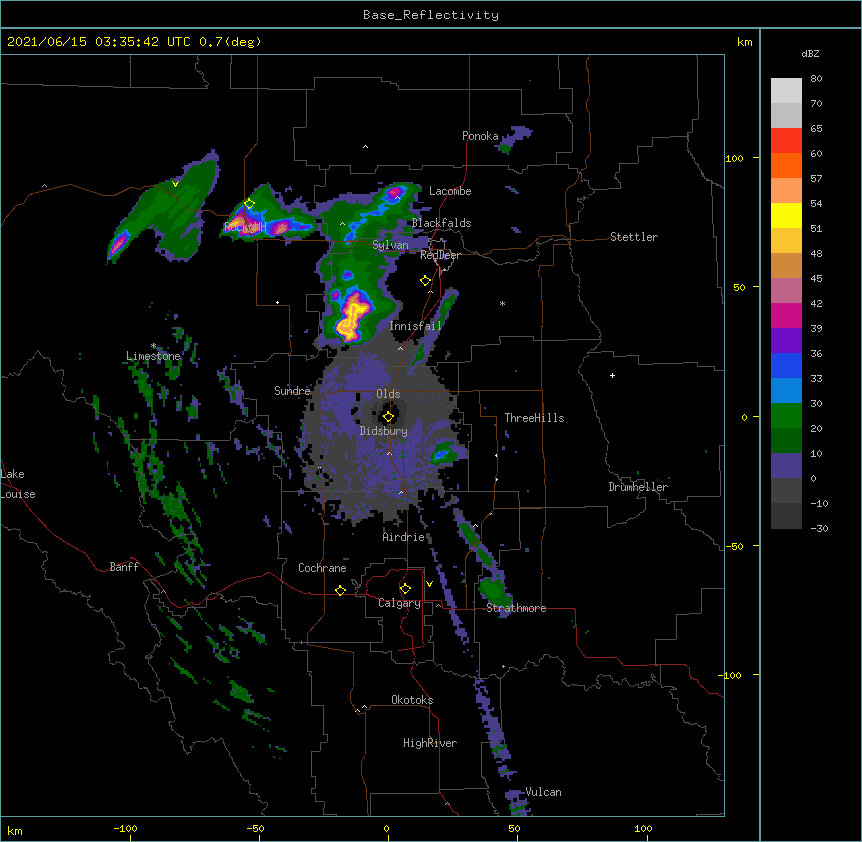The width and height of the screenshot is (862, 842).
Task: Click the magenta 39-42 dBZ legend swatch
Action: pos(786,315)
